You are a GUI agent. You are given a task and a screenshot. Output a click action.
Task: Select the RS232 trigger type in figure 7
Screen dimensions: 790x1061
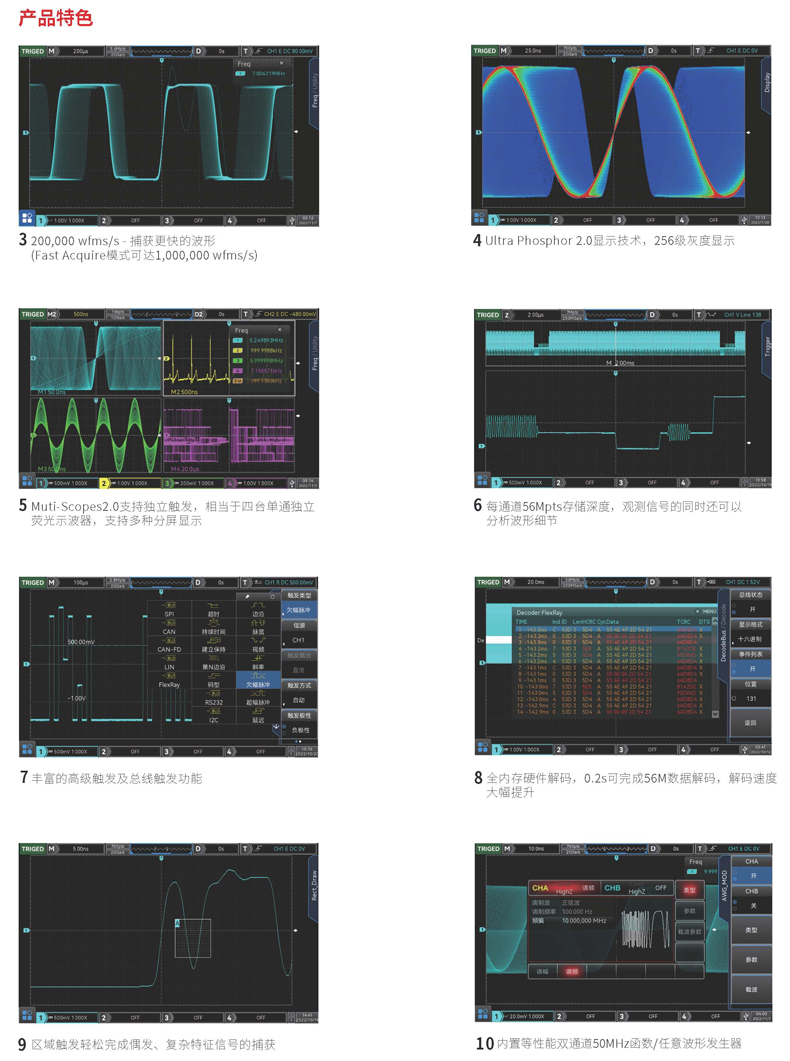[x=214, y=698]
